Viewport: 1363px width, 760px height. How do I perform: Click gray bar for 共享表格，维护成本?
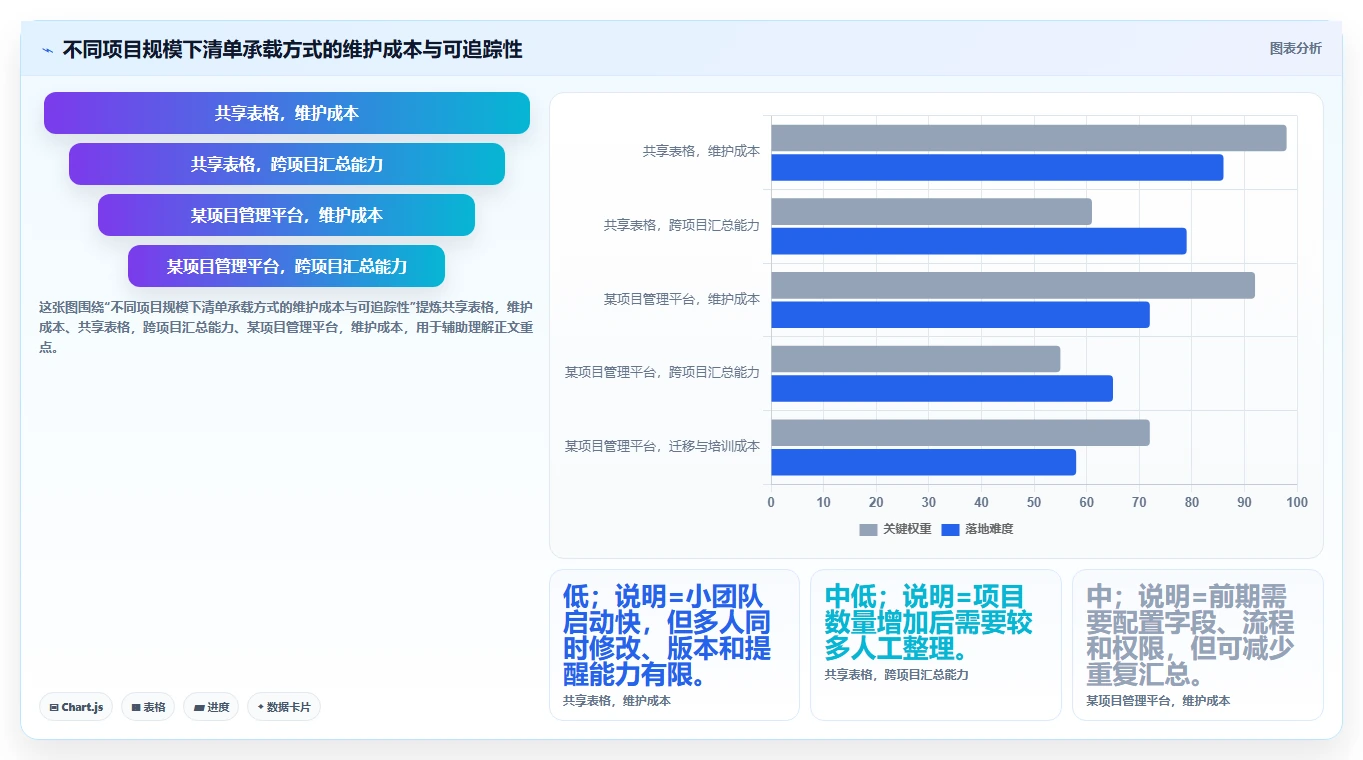coord(1029,138)
